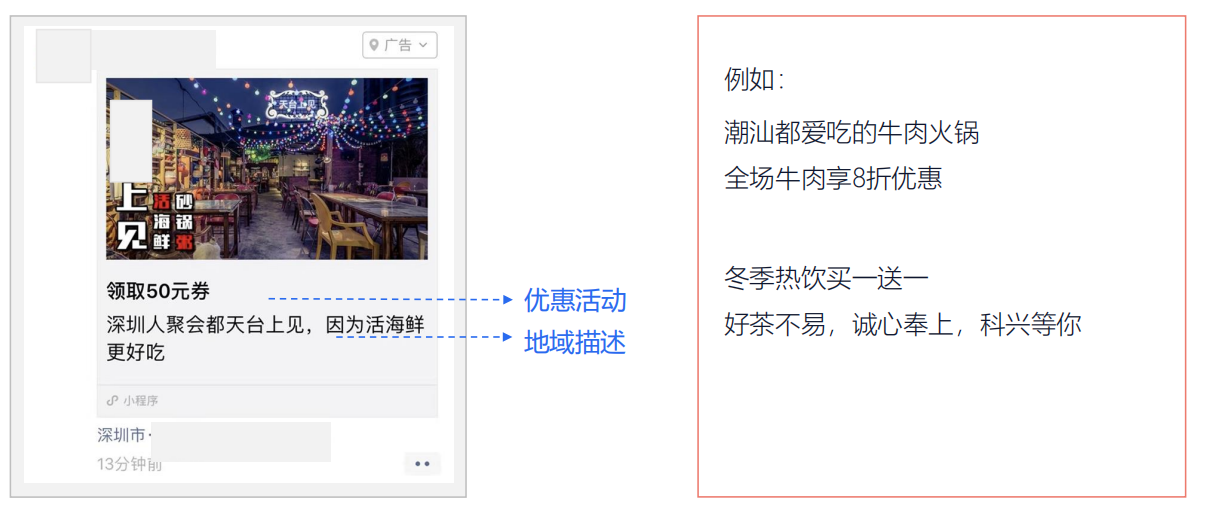Click the neon 天台上见 sign in the image
The width and height of the screenshot is (1211, 516).
point(297,106)
